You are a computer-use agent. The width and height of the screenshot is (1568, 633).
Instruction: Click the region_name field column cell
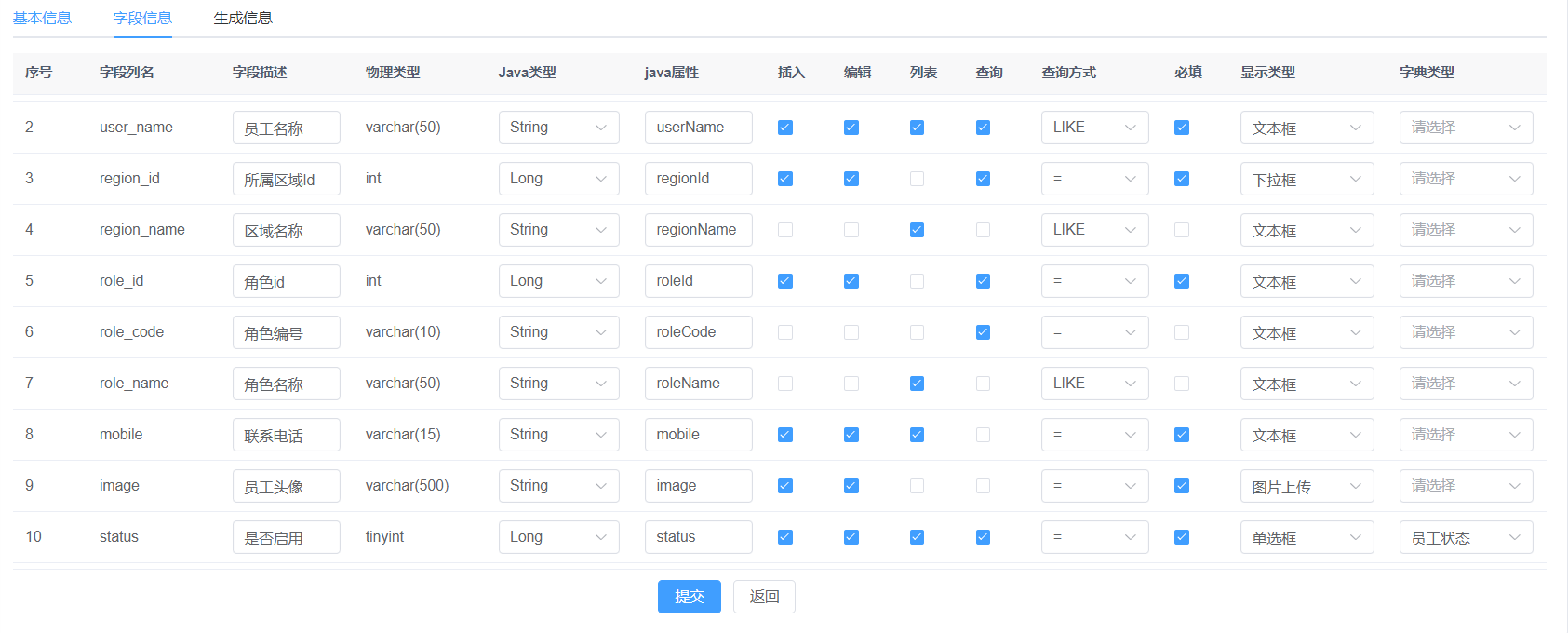pyautogui.click(x=142, y=230)
